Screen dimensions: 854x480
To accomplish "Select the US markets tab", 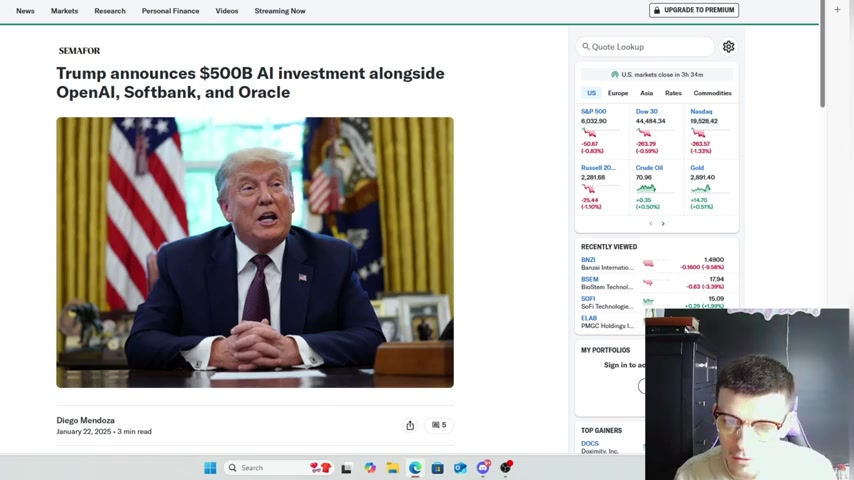I will coord(591,93).
